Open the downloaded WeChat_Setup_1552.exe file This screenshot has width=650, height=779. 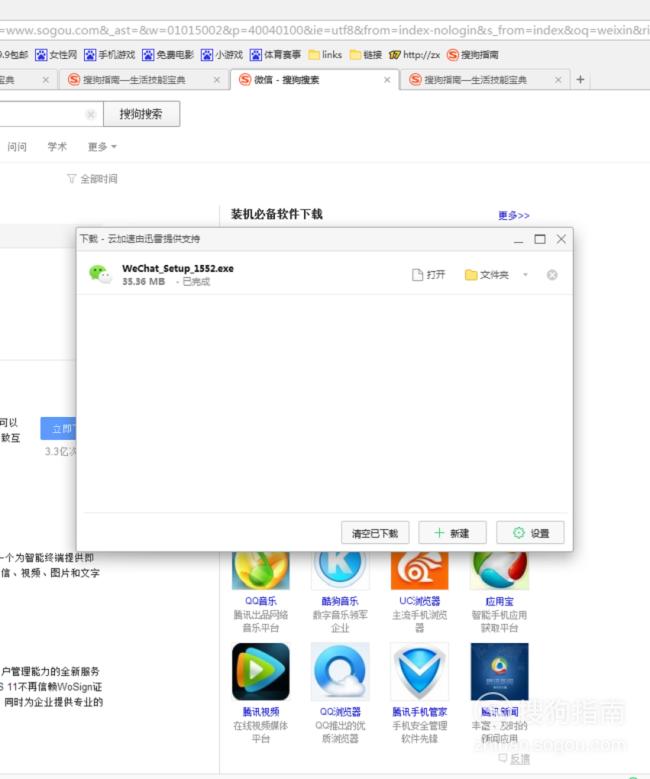point(429,275)
